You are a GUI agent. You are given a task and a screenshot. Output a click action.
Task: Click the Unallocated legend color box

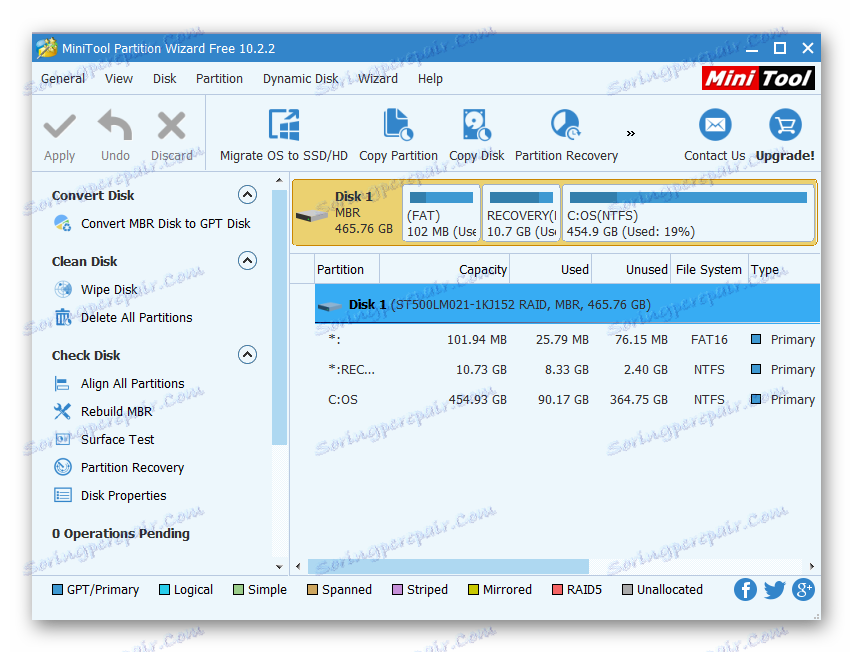(627, 589)
